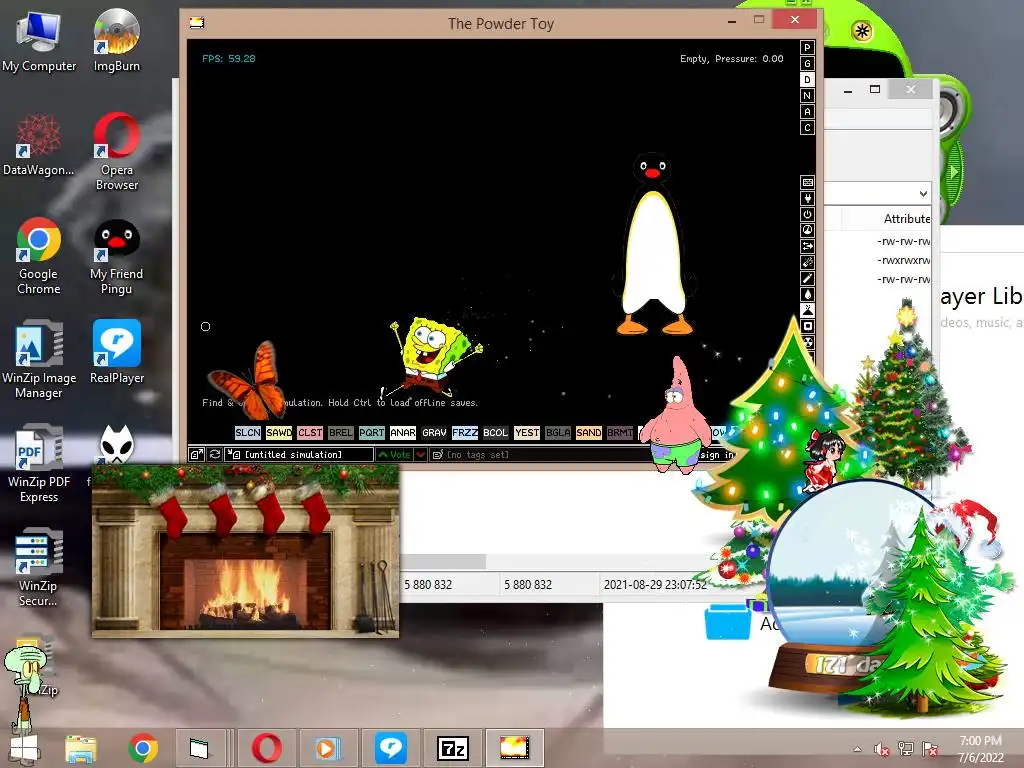Choose the SLCN element
Image resolution: width=1024 pixels, height=768 pixels.
[x=248, y=432]
